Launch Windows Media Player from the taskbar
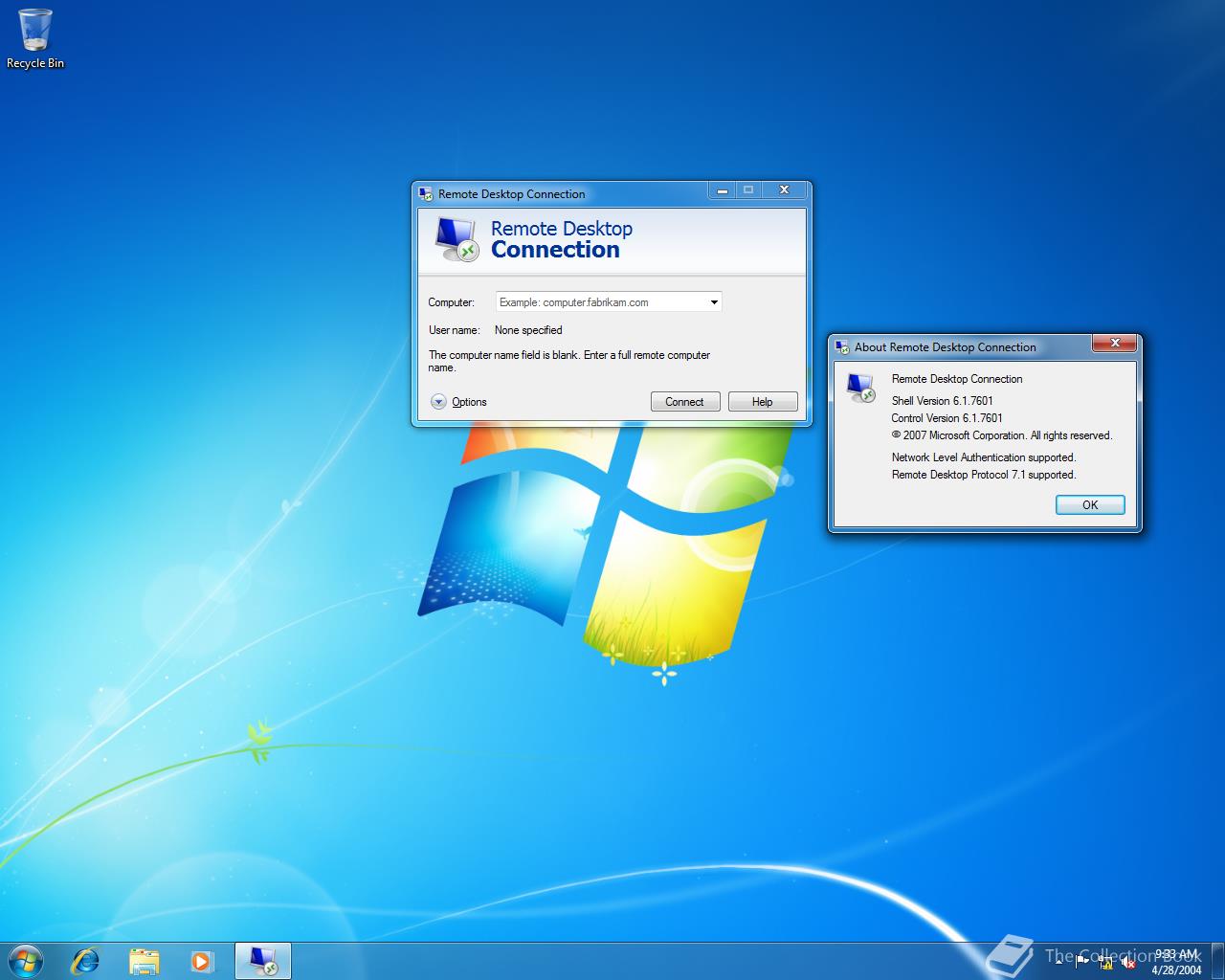1225x980 pixels. coord(202,960)
